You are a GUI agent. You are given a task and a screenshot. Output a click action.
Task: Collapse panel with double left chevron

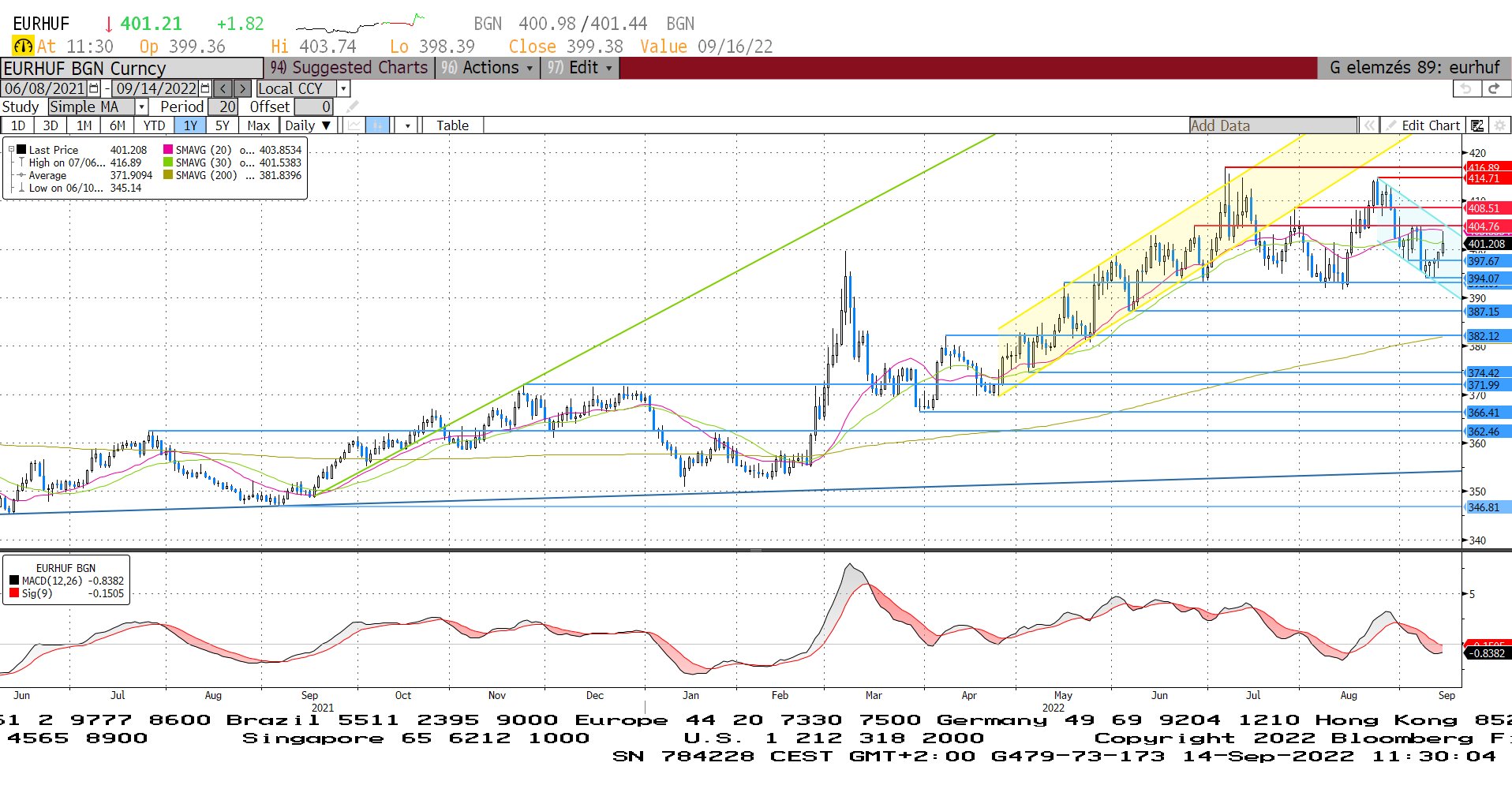[x=1369, y=125]
